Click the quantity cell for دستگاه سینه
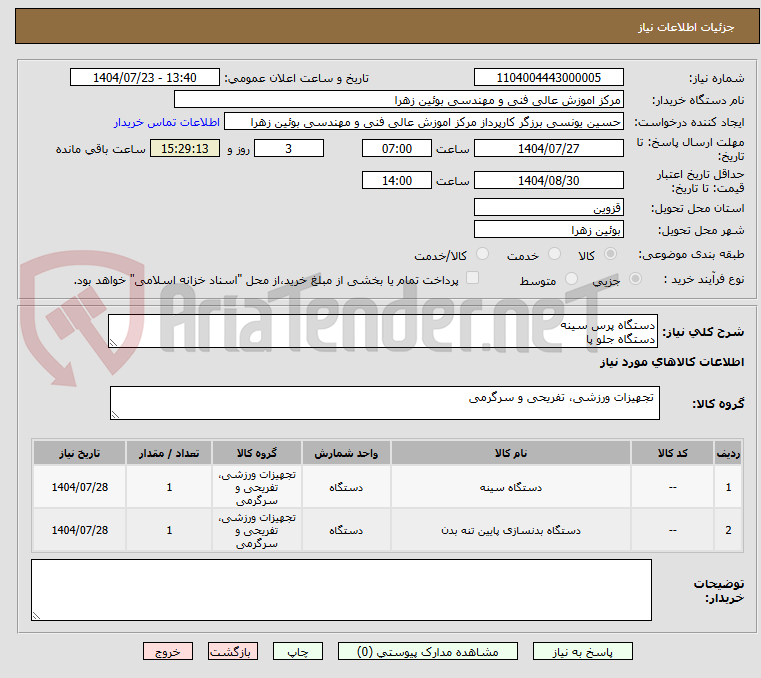The height and width of the screenshot is (678, 761). 169,487
